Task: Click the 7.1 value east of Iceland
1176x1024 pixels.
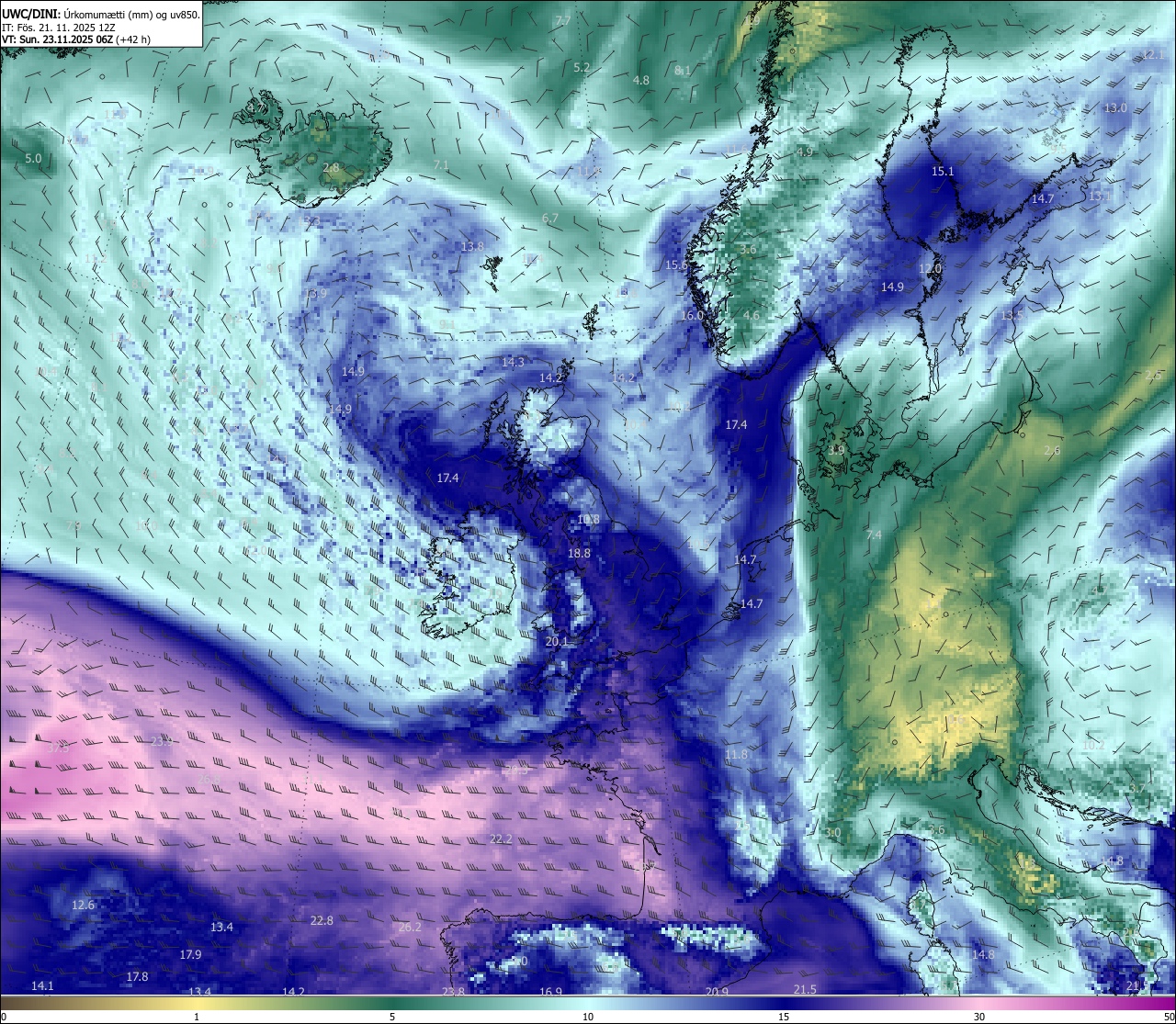Action: click(441, 166)
